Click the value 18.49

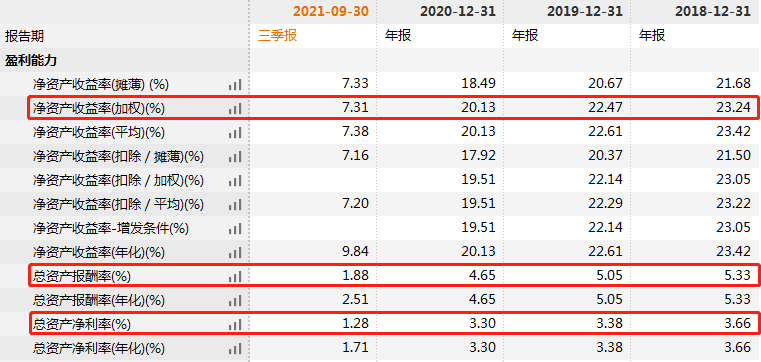pyautogui.click(x=479, y=83)
